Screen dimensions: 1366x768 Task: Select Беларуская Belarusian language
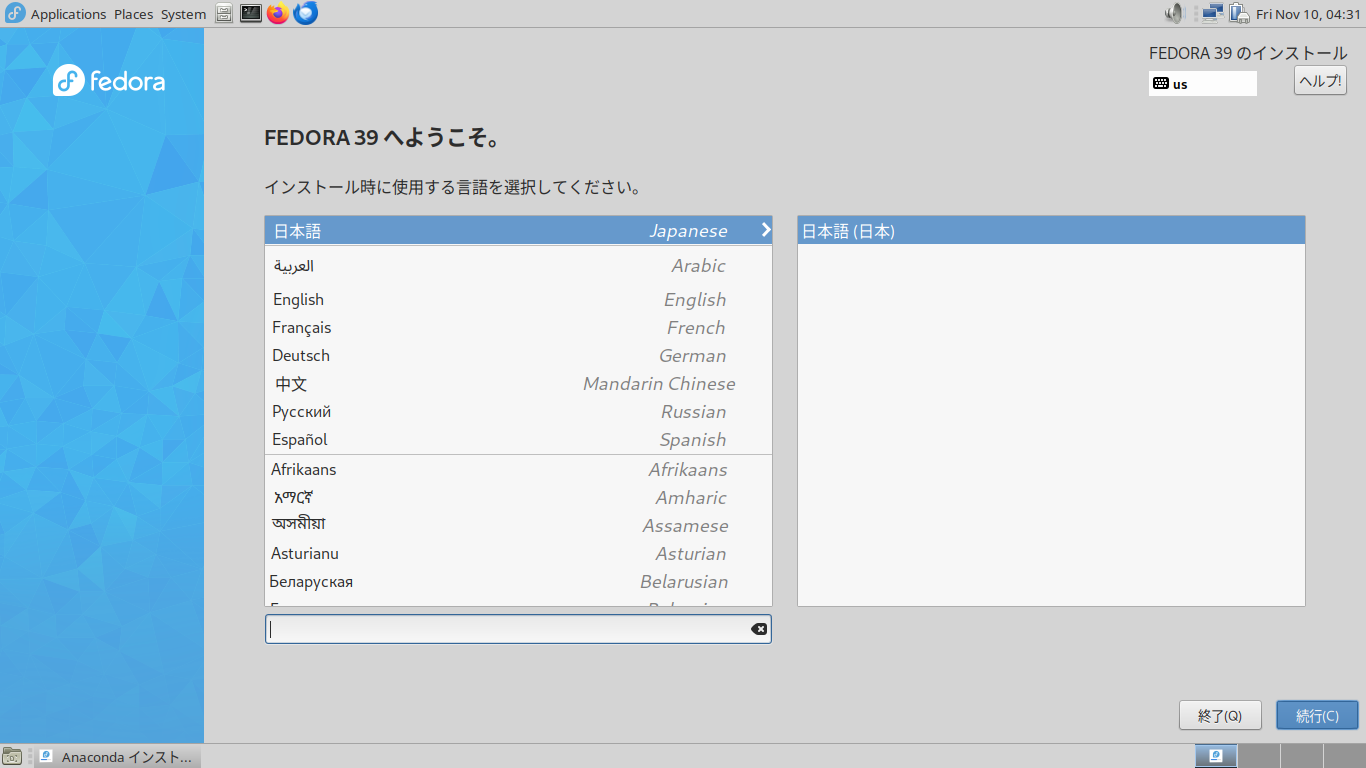coord(518,582)
